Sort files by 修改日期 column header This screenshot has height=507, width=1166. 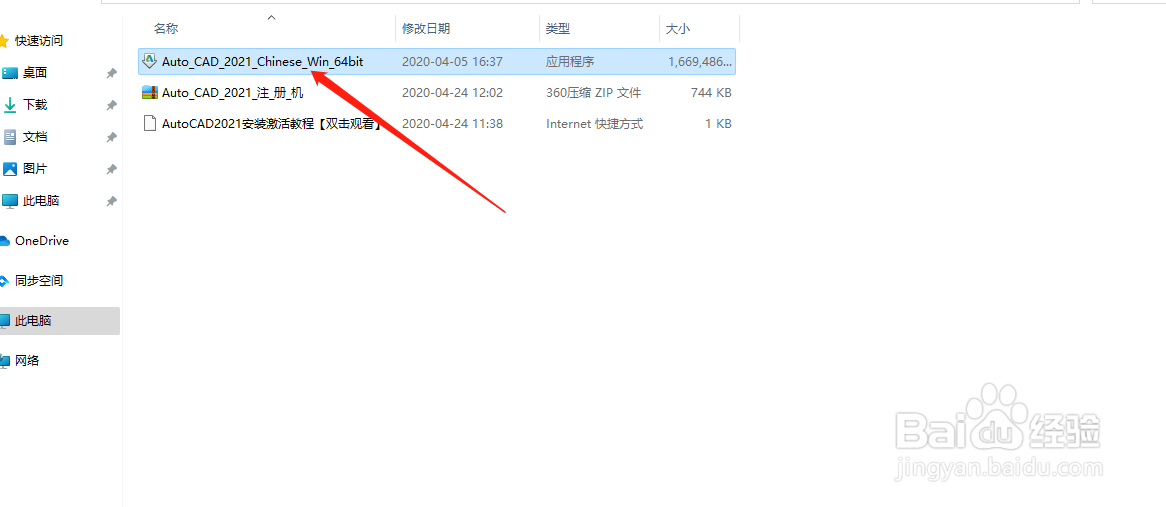pyautogui.click(x=425, y=28)
